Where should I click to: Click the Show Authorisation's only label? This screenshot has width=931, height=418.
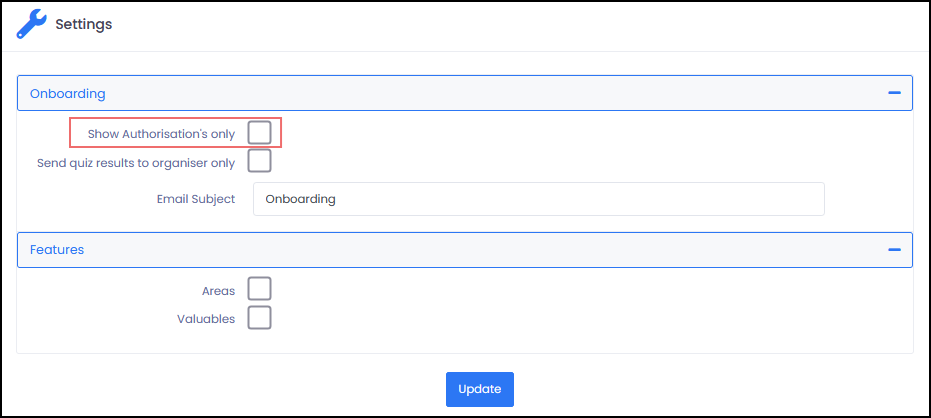click(x=161, y=133)
